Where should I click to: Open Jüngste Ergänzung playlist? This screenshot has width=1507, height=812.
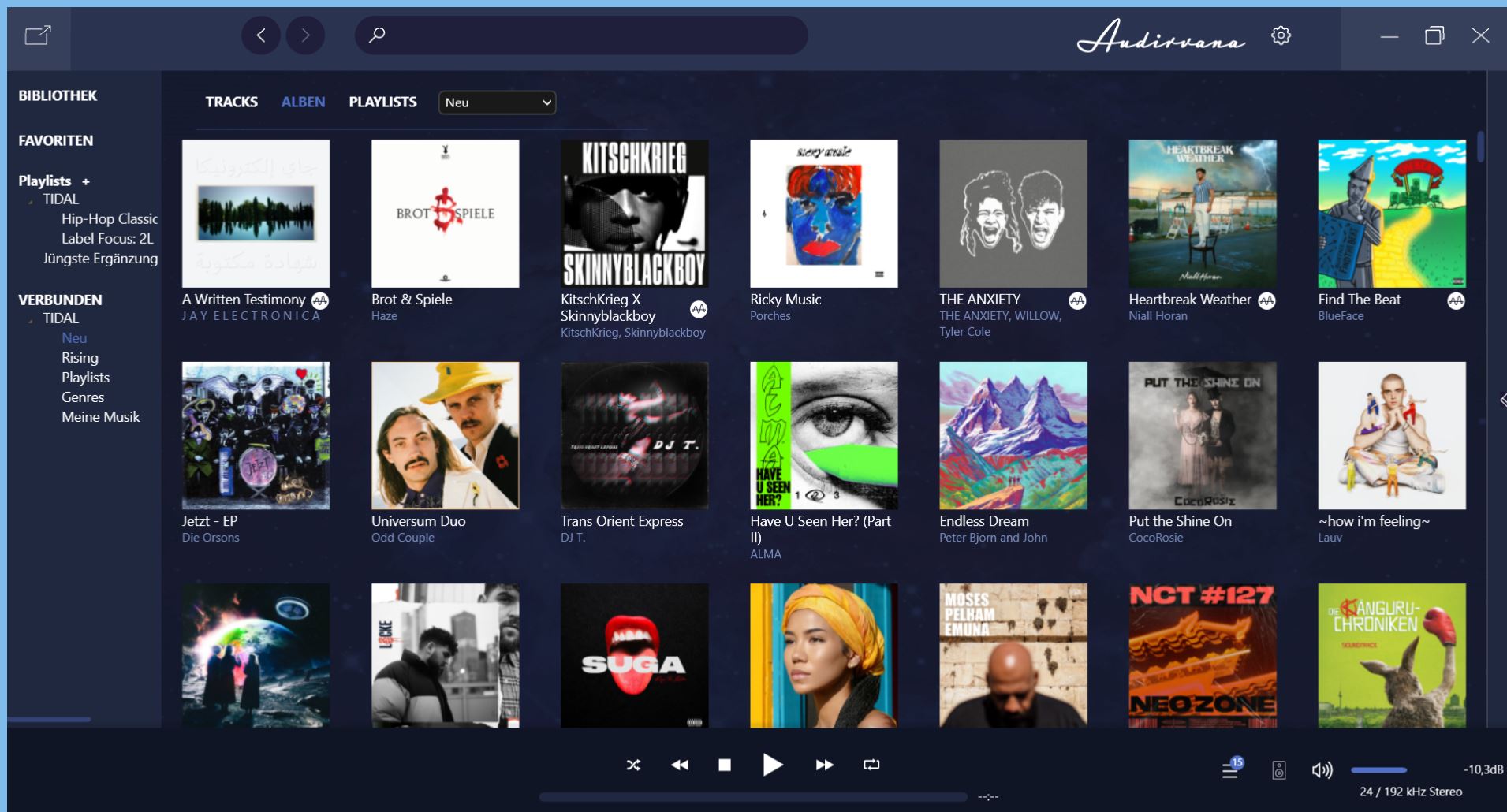[100, 259]
